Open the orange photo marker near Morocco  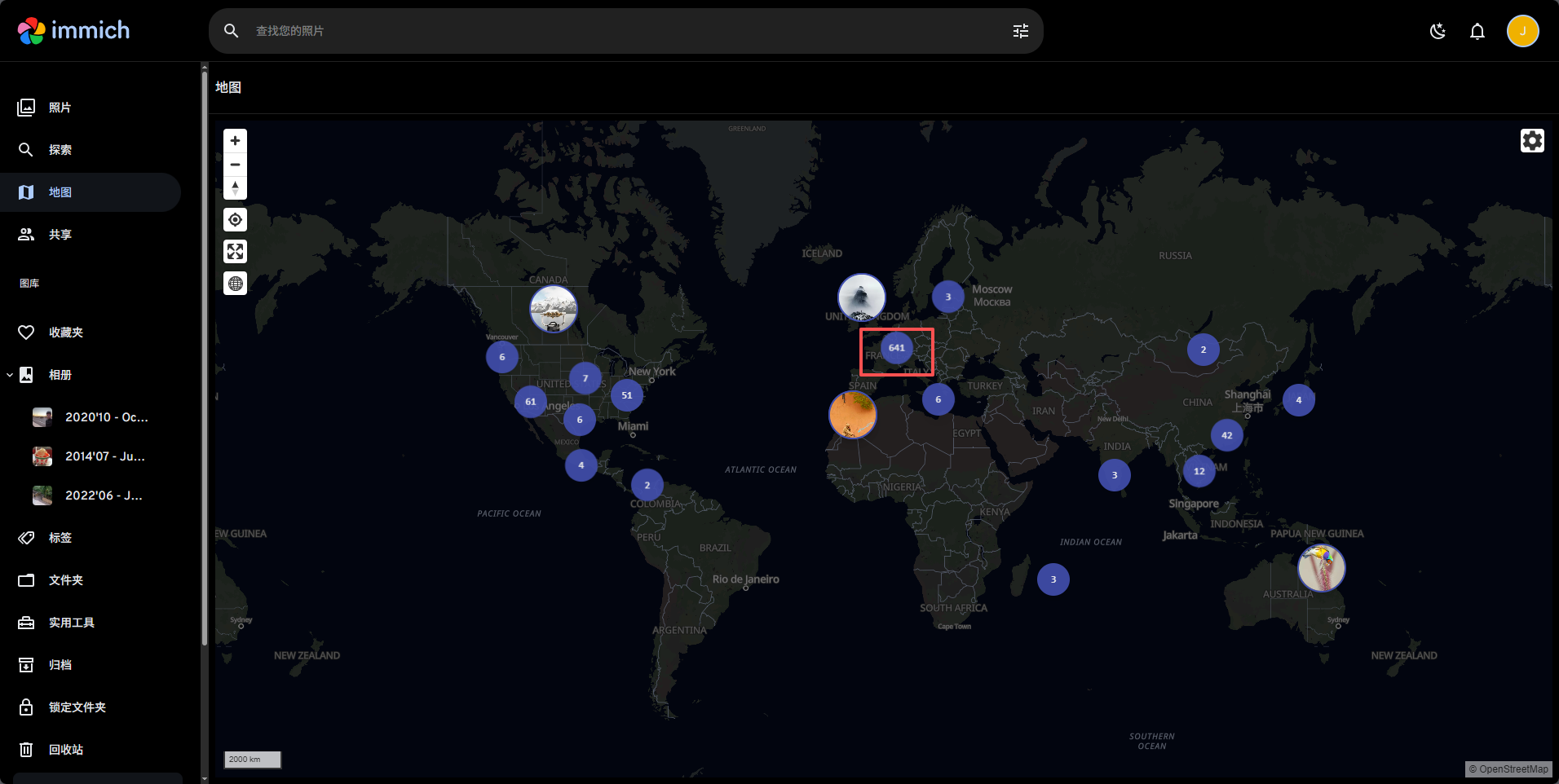point(853,414)
